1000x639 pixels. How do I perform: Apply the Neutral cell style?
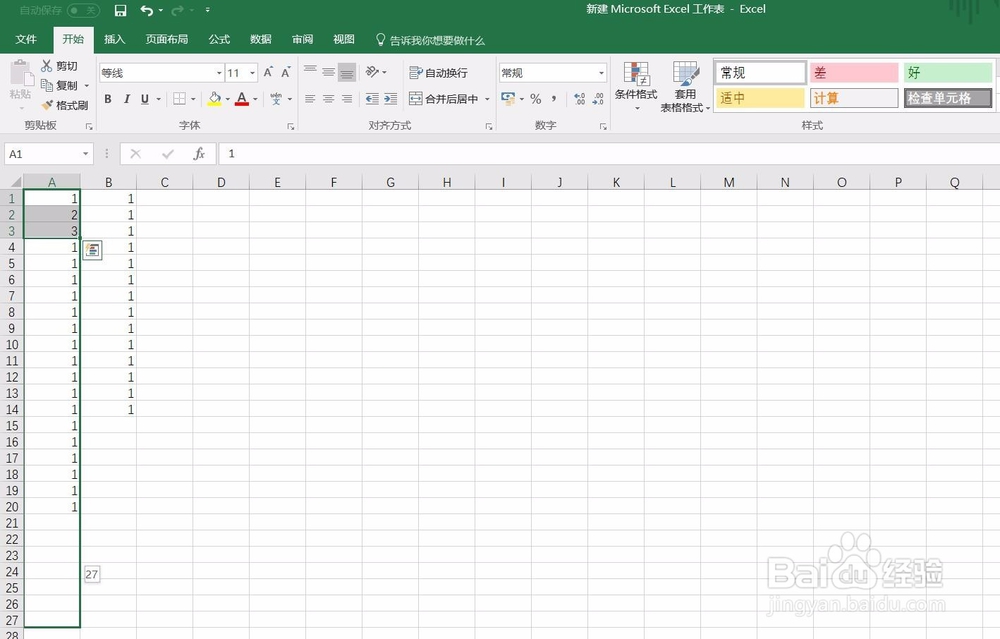coord(760,98)
